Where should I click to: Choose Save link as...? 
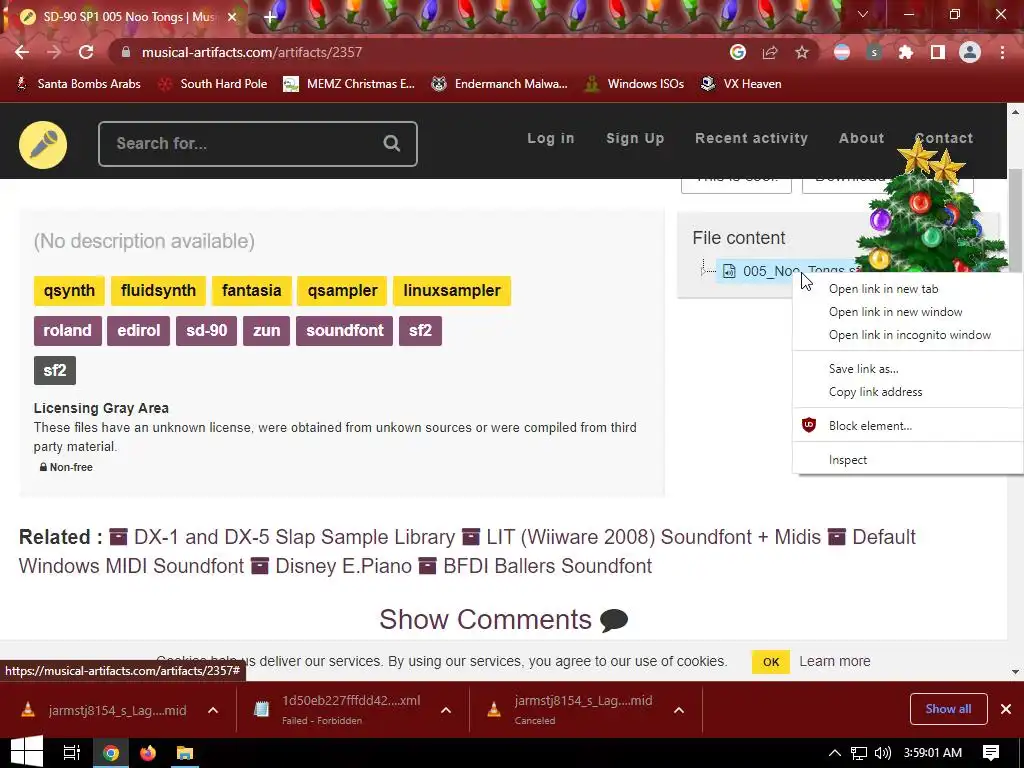point(908,368)
